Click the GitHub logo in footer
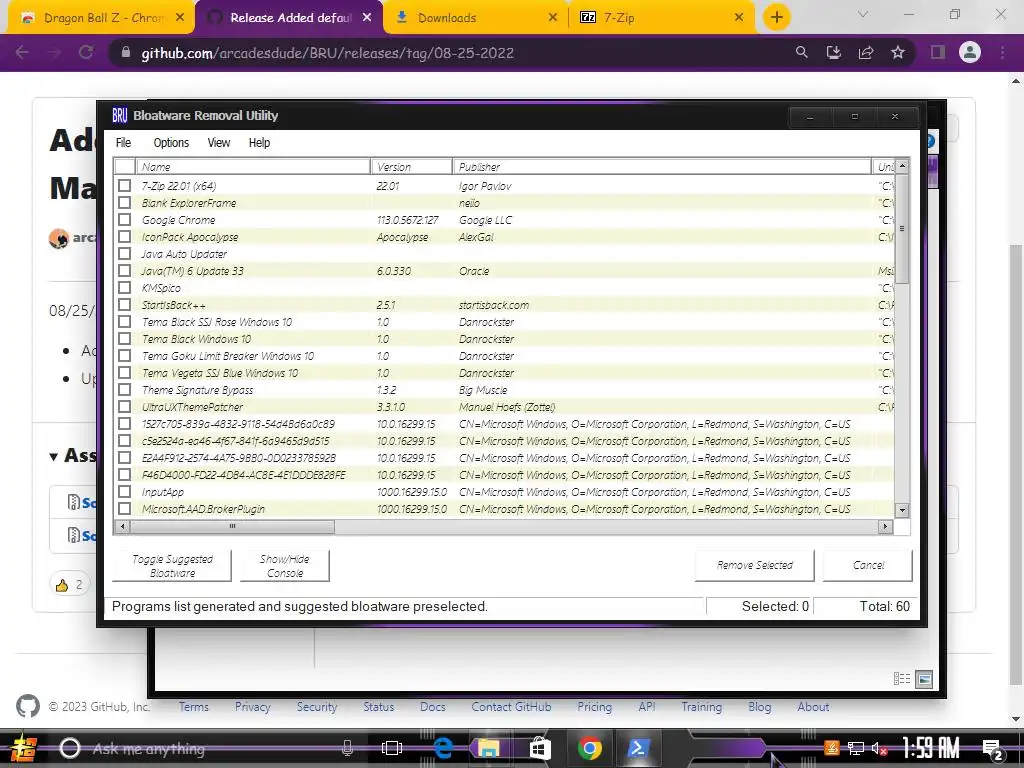Viewport: 1024px width, 768px height. tap(27, 706)
